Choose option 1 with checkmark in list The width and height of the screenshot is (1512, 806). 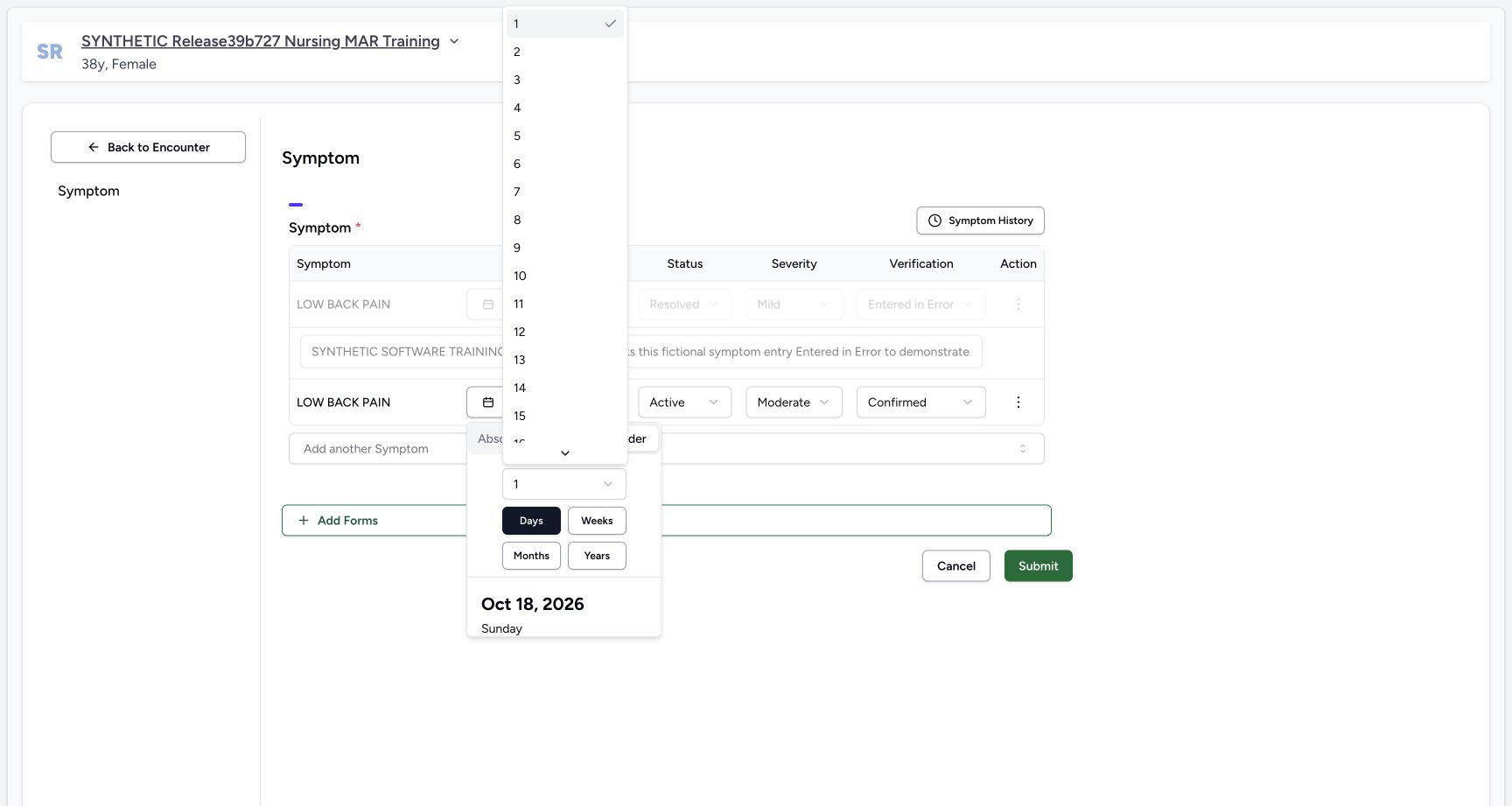coord(565,24)
